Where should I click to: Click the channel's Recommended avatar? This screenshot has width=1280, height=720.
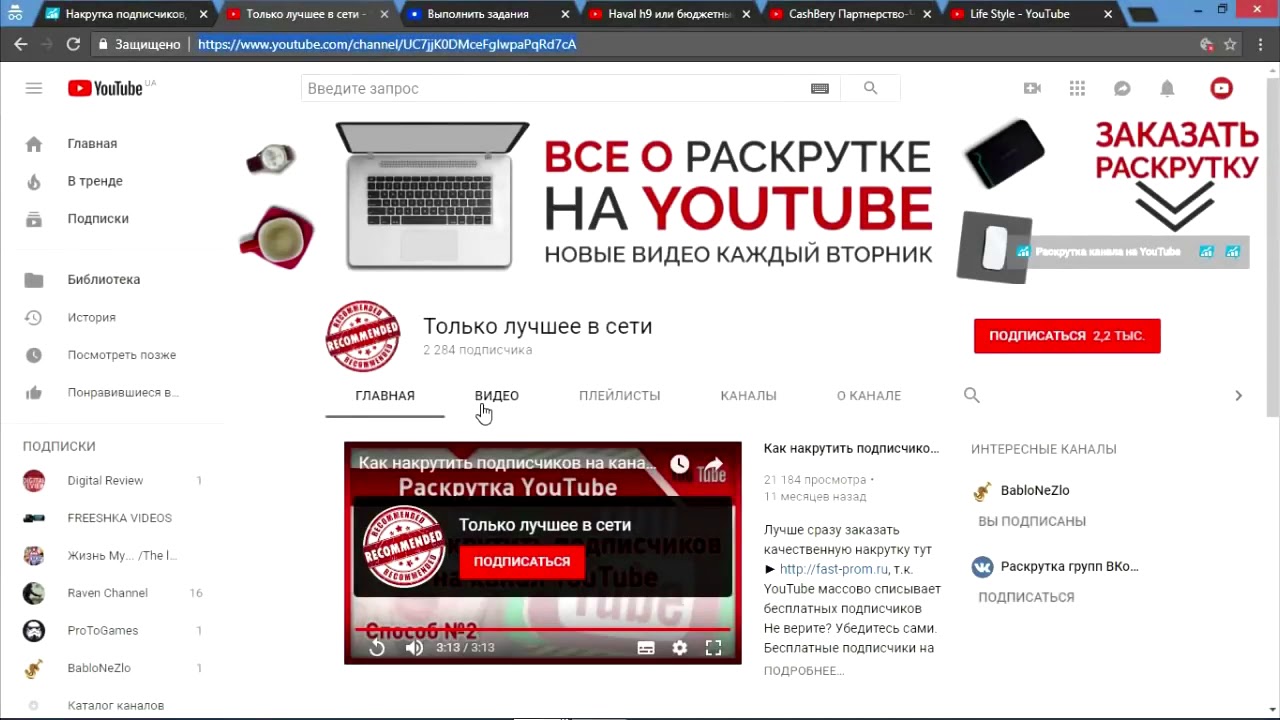363,335
